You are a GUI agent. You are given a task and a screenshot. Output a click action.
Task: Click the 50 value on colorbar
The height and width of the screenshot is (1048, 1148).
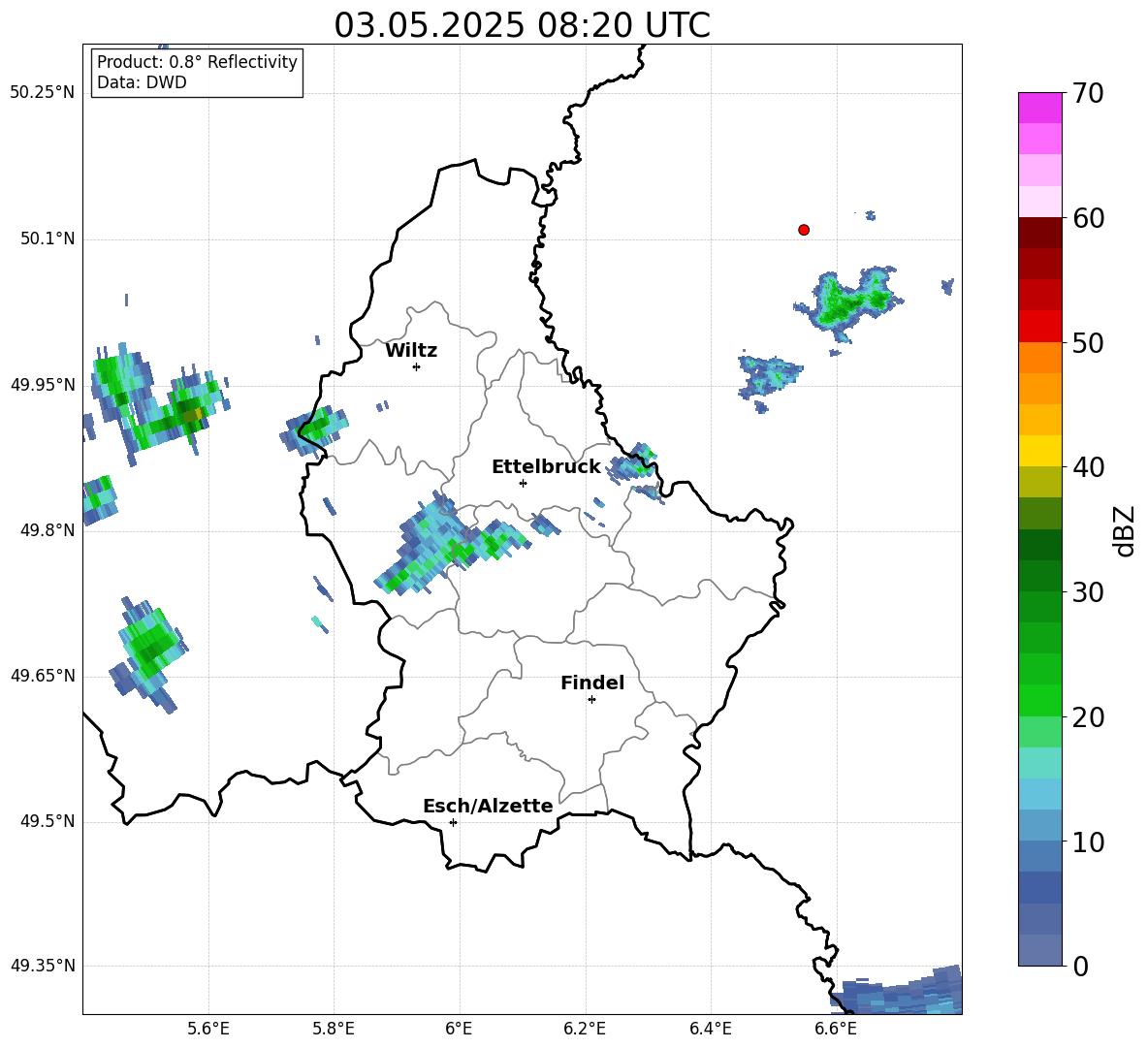tap(1088, 343)
